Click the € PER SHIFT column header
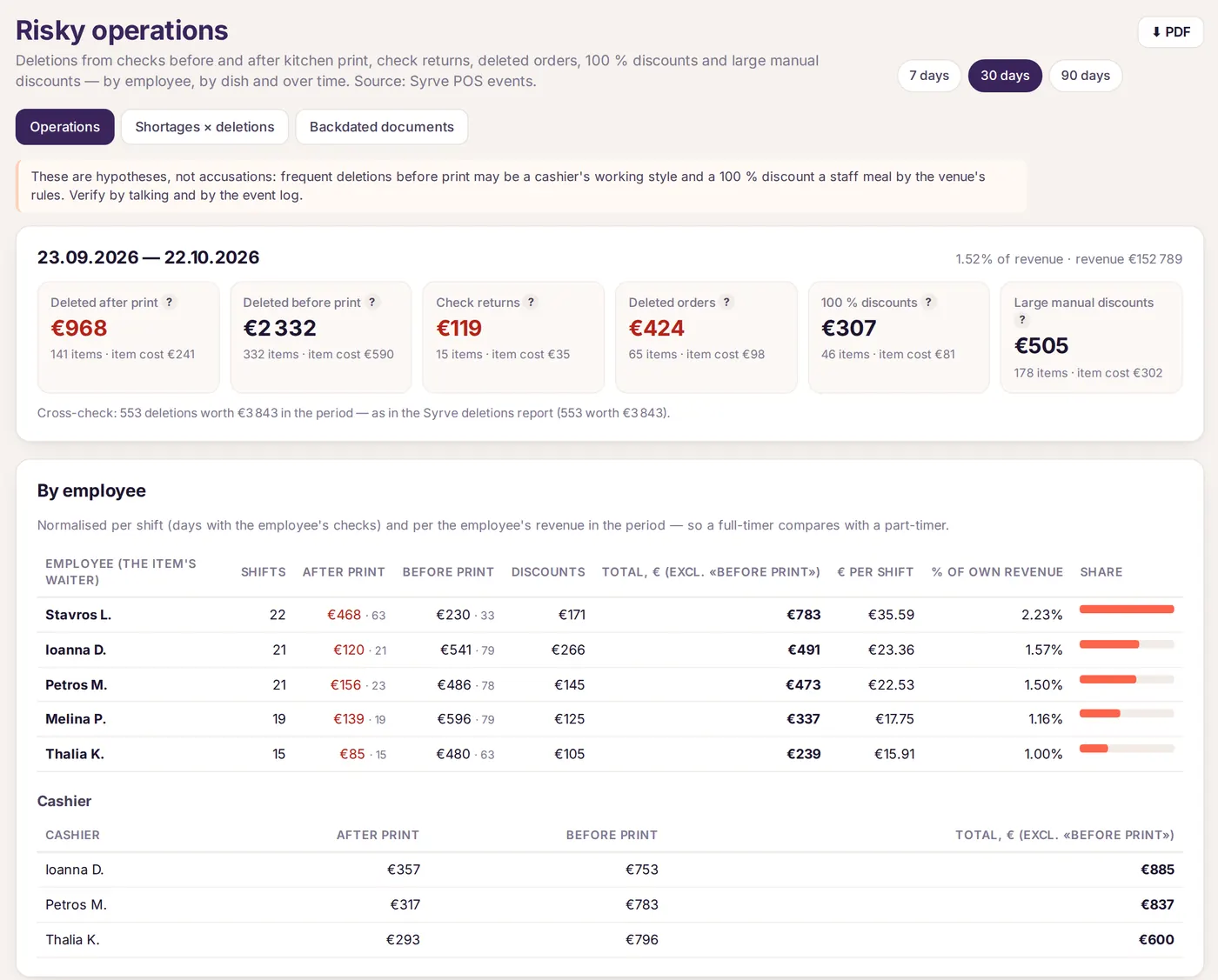 (875, 572)
